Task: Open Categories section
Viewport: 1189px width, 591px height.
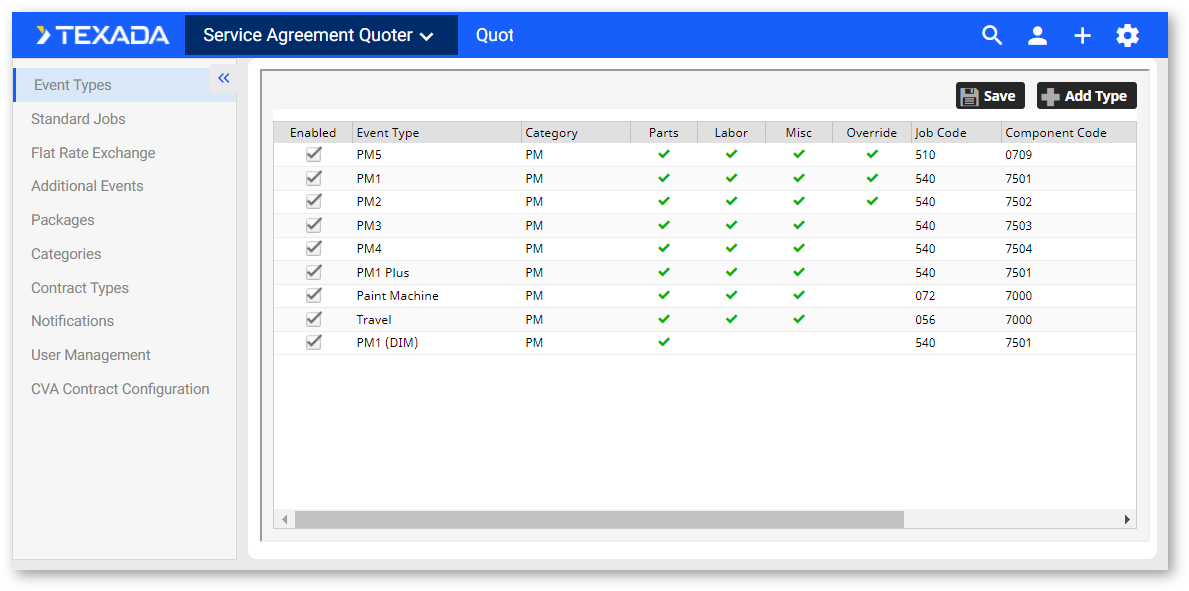Action: [x=66, y=253]
